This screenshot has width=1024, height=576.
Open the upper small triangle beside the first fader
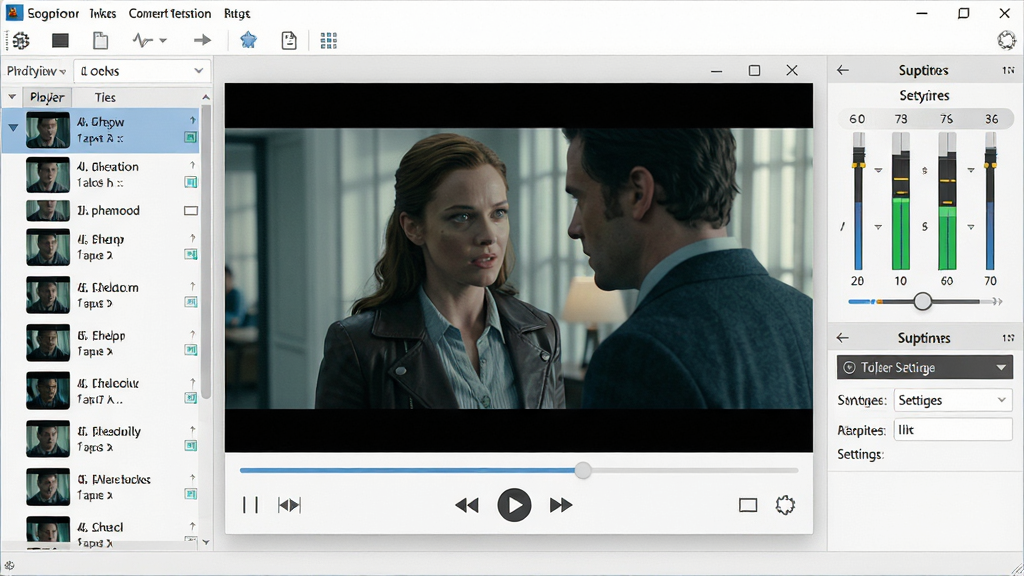pos(878,170)
